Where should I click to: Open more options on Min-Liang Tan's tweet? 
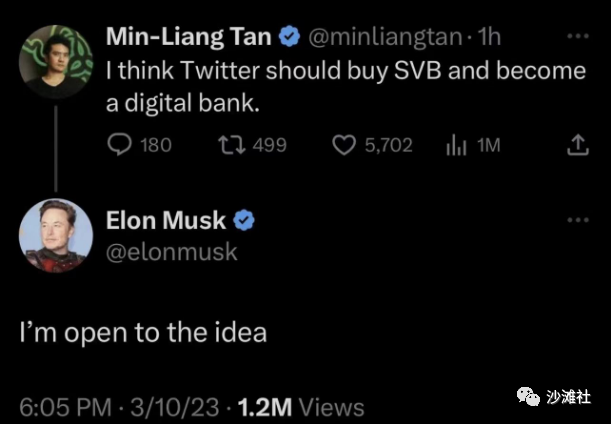(577, 36)
